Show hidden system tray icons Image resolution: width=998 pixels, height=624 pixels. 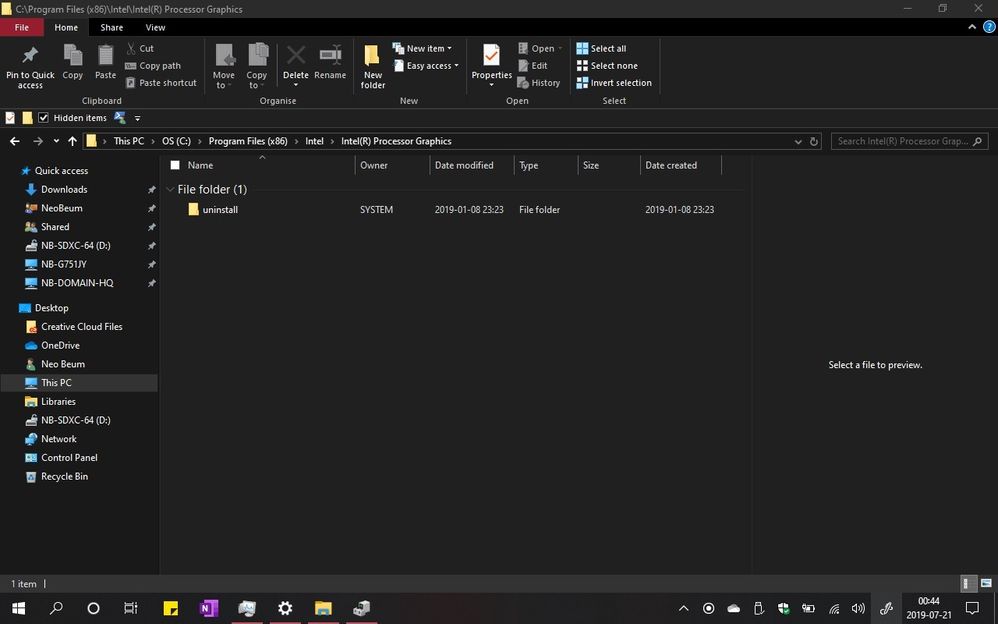[684, 609]
